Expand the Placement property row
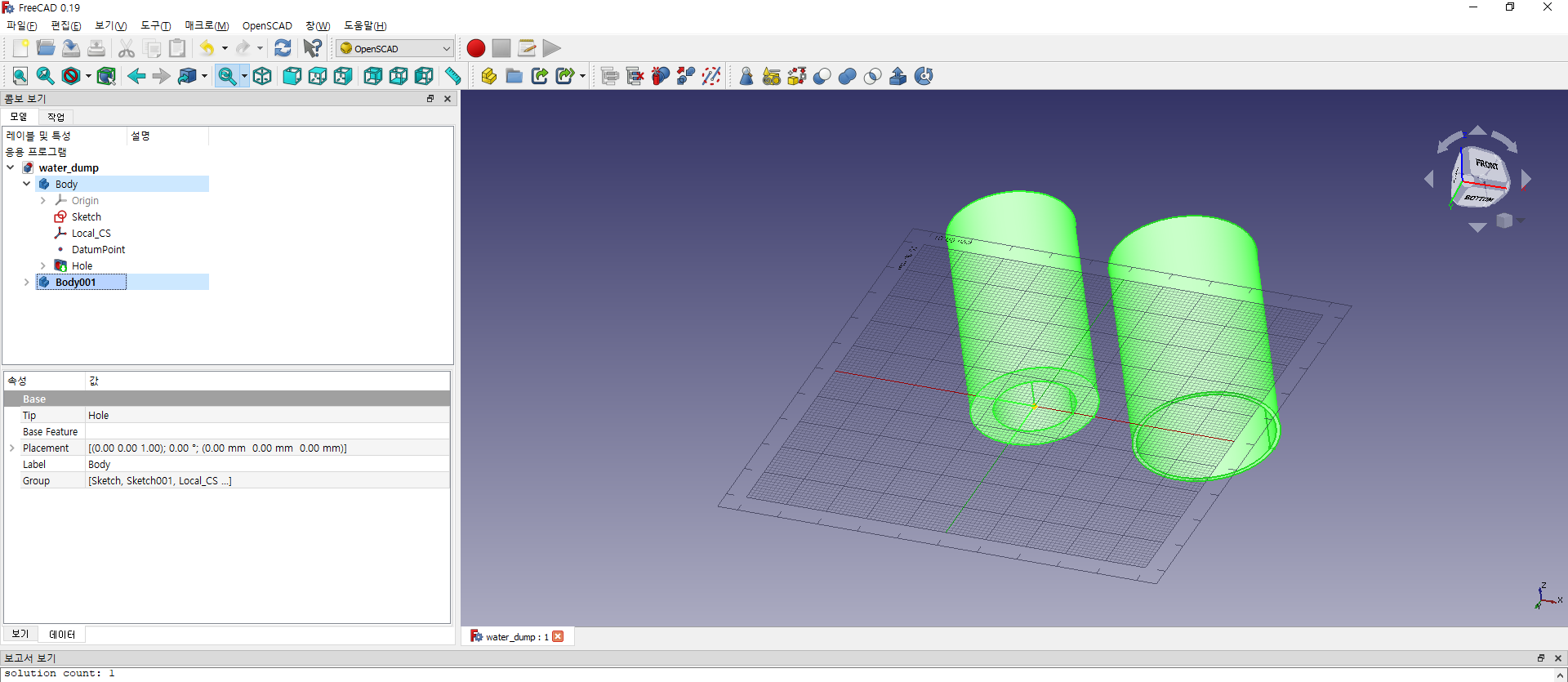The width and height of the screenshot is (1568, 682). pos(12,448)
